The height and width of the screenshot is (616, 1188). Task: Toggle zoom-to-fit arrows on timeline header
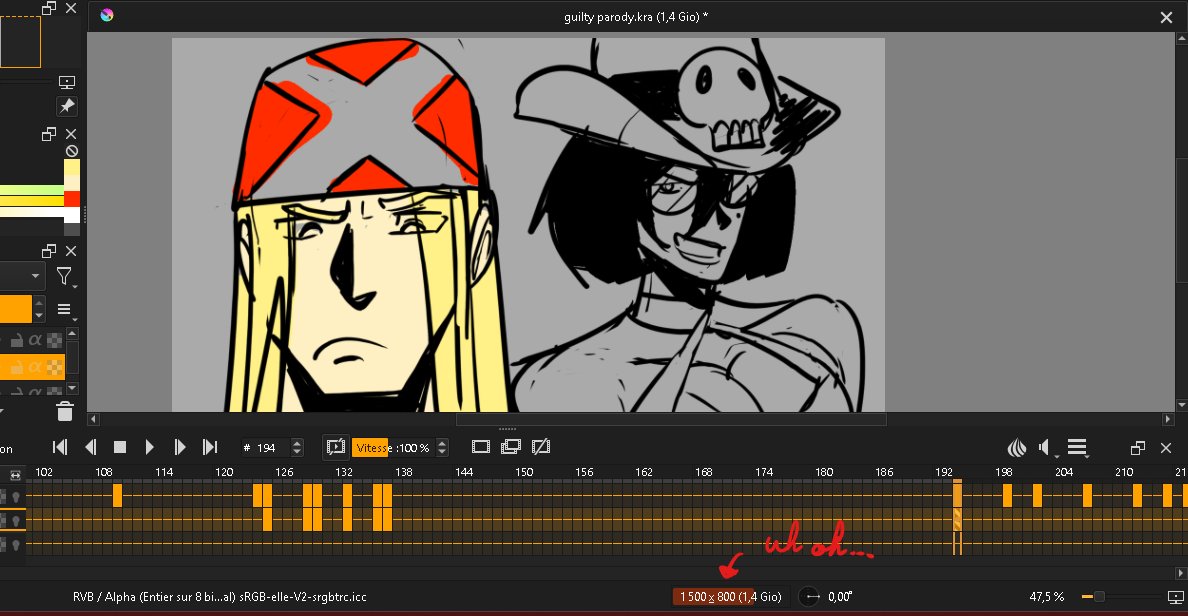(x=15, y=474)
